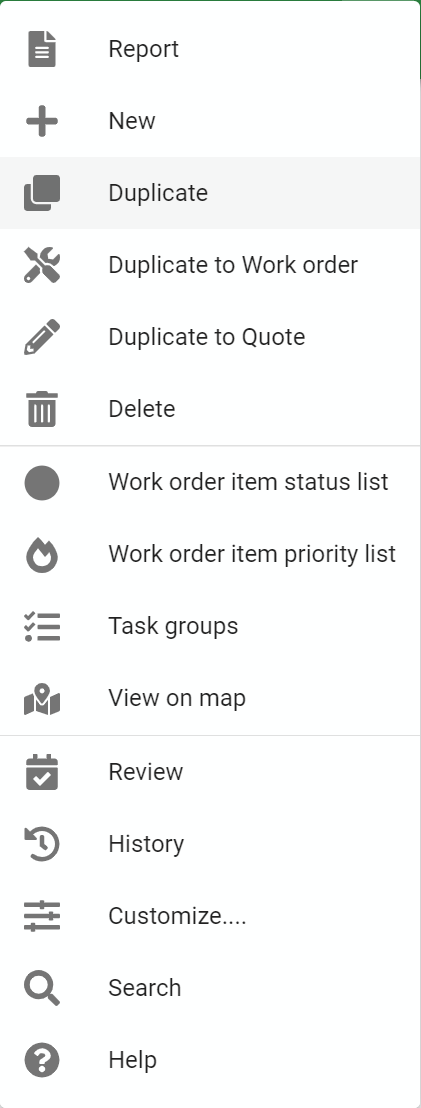
Task: Click the calendar checkmark Review icon
Action: [42, 772]
